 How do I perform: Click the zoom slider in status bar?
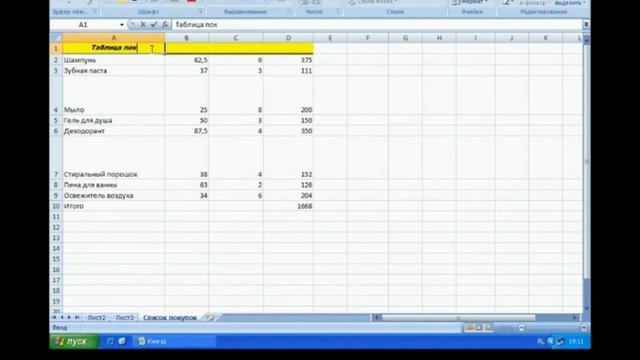point(552,328)
